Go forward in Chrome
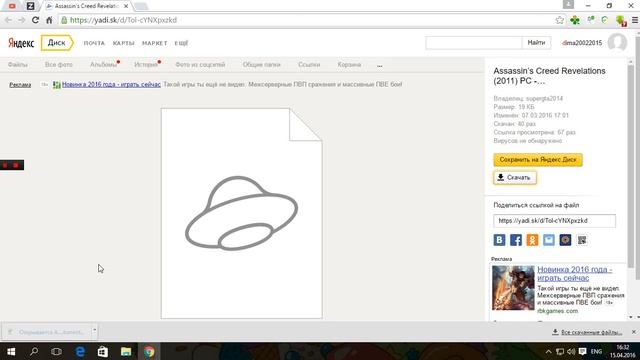This screenshot has height=360, width=640. (x=22, y=20)
